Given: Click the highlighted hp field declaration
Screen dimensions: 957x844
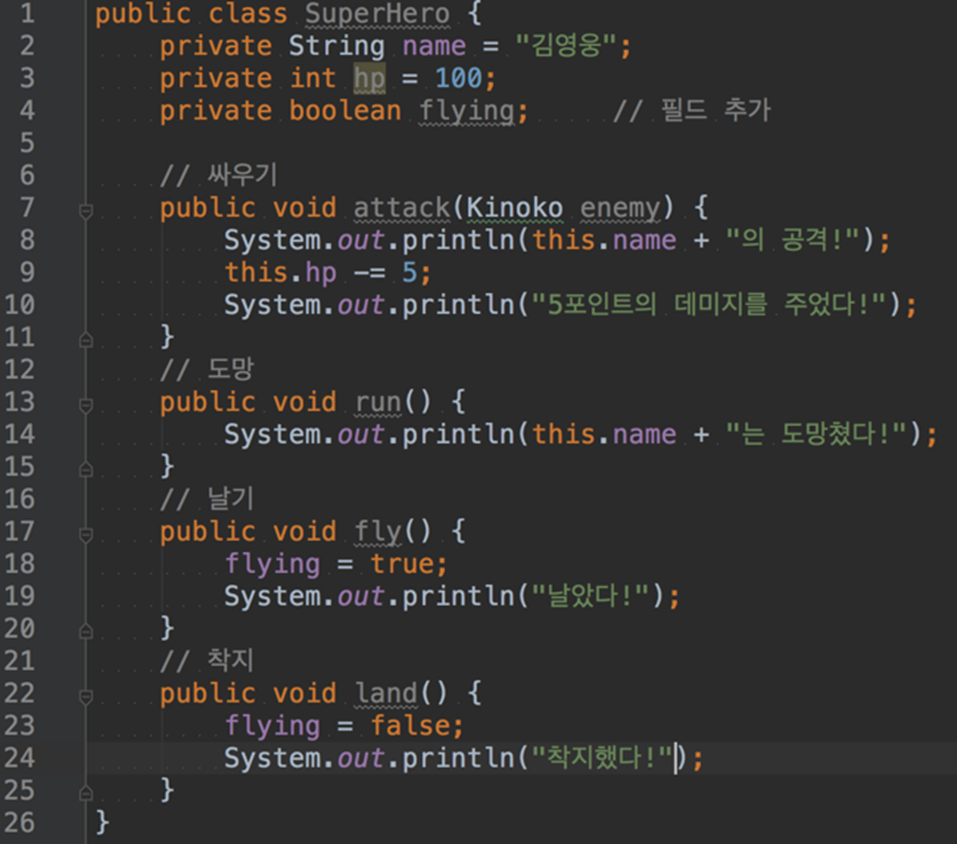Looking at the screenshot, I should click(x=369, y=78).
